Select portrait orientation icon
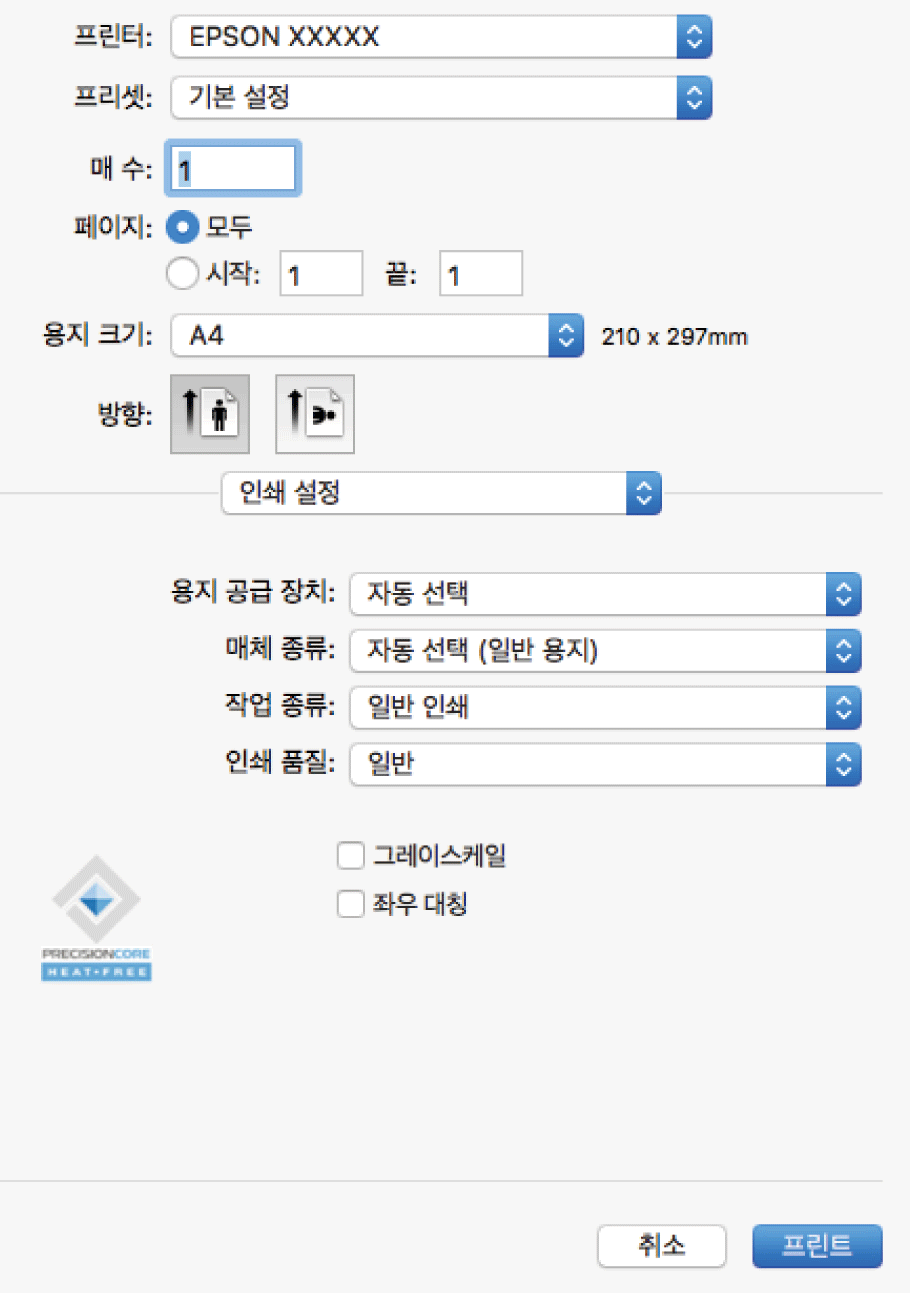Image resolution: width=910 pixels, height=1293 pixels. click(x=209, y=415)
